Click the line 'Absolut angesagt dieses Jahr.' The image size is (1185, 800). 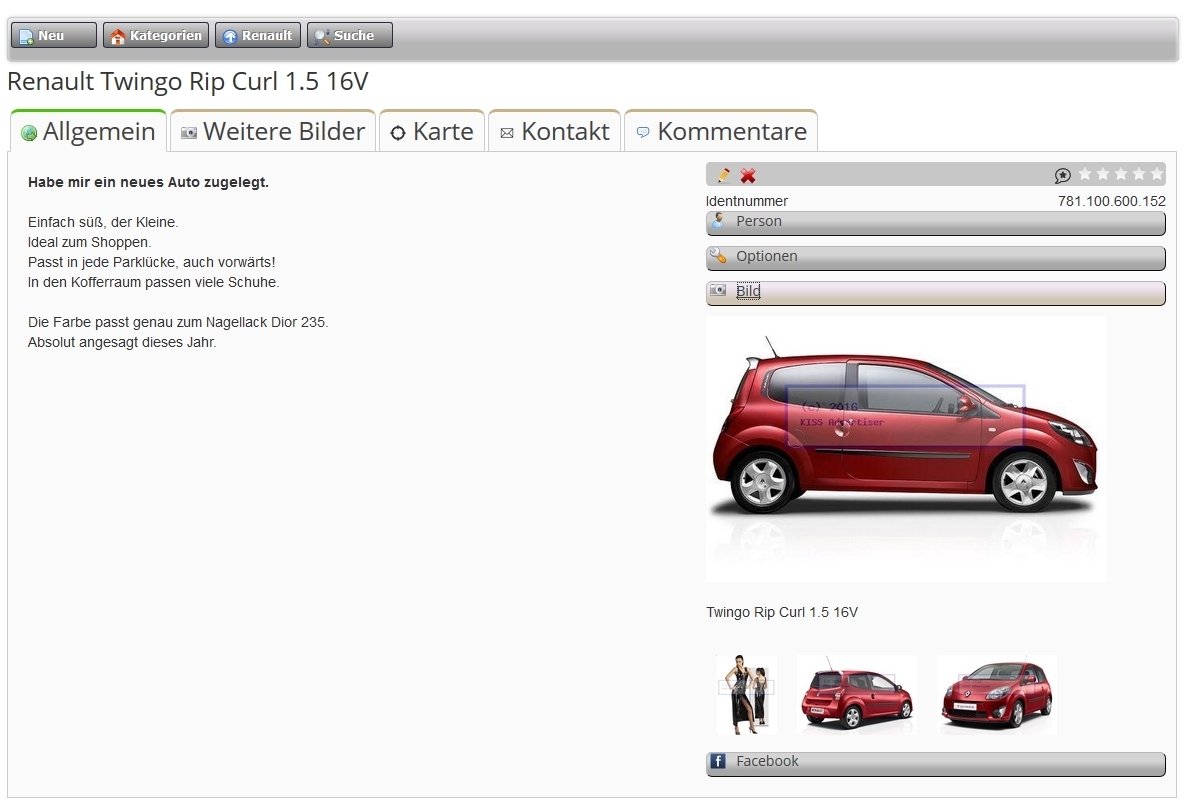122,342
